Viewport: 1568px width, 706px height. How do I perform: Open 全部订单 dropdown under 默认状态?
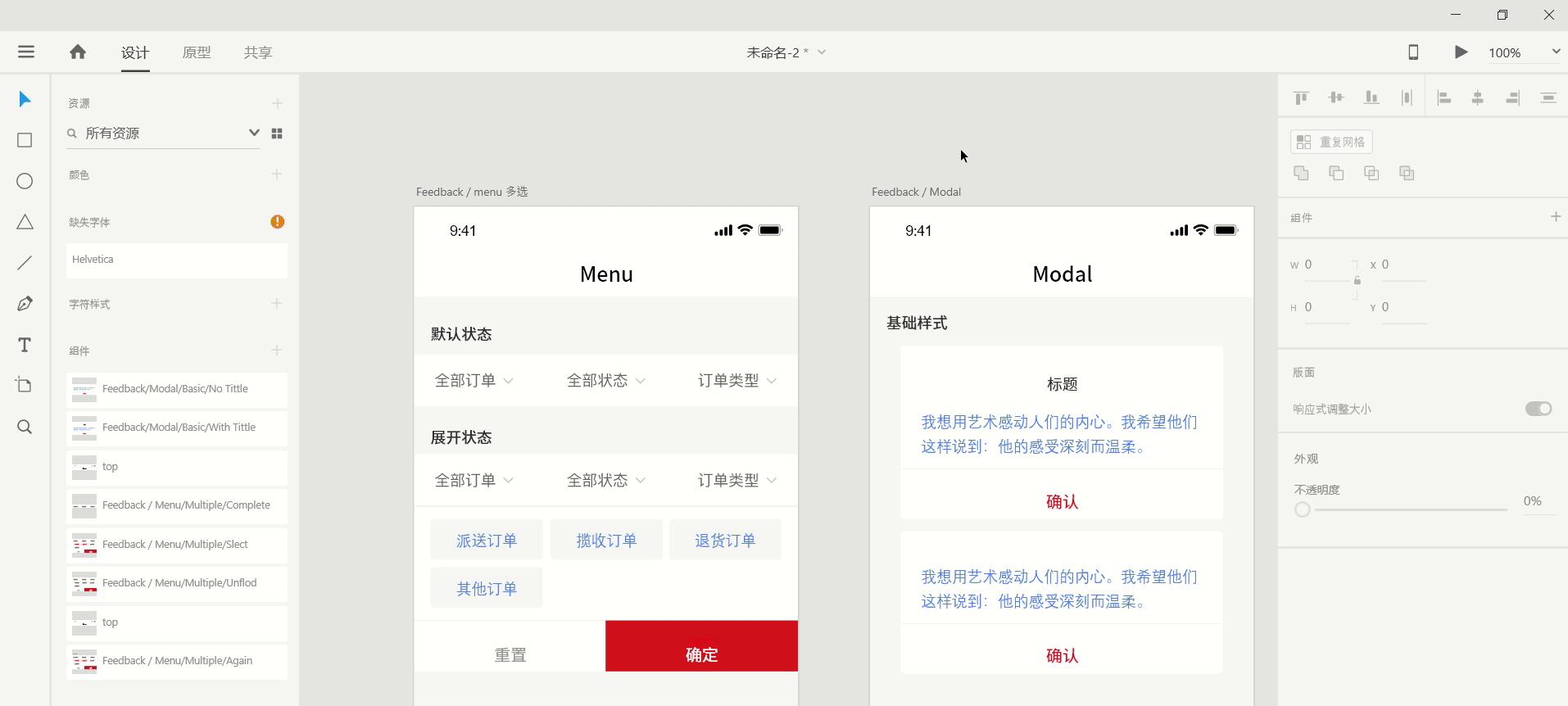(474, 381)
